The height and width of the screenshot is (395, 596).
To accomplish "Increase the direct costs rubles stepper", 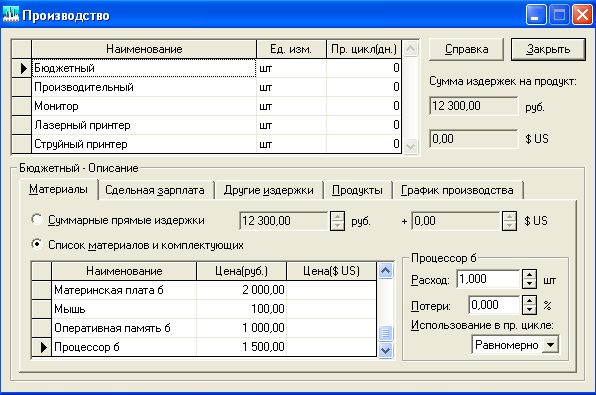I will pyautogui.click(x=338, y=217).
